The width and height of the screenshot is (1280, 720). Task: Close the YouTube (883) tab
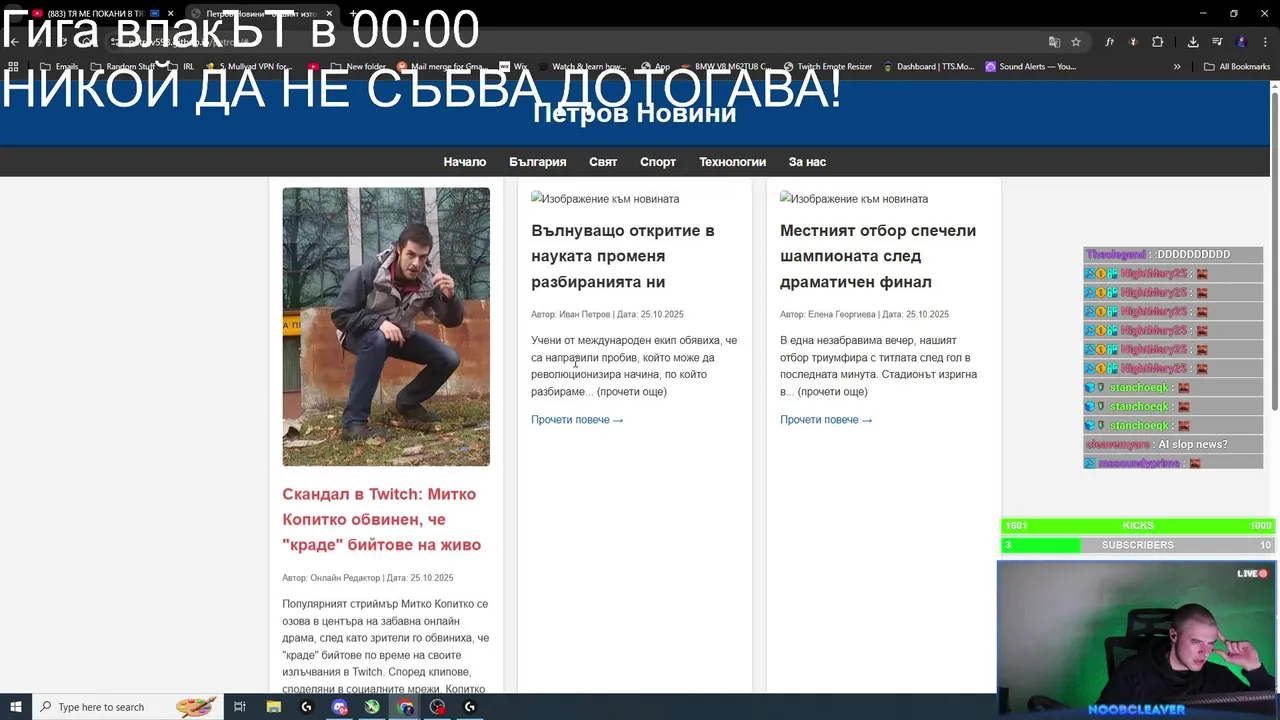coord(169,14)
